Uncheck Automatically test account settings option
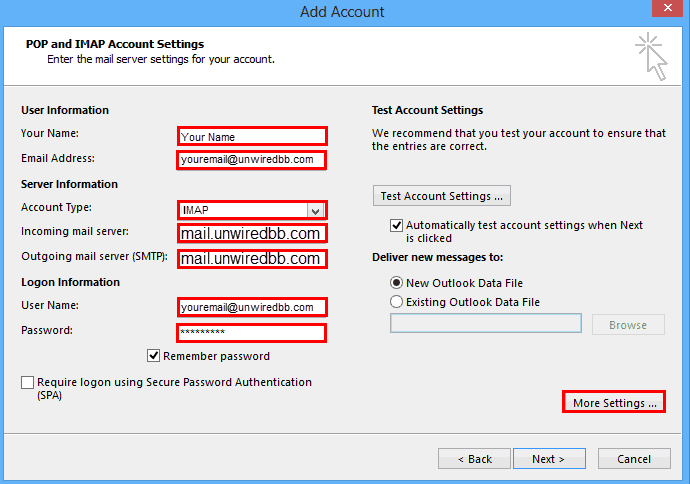 (396, 225)
